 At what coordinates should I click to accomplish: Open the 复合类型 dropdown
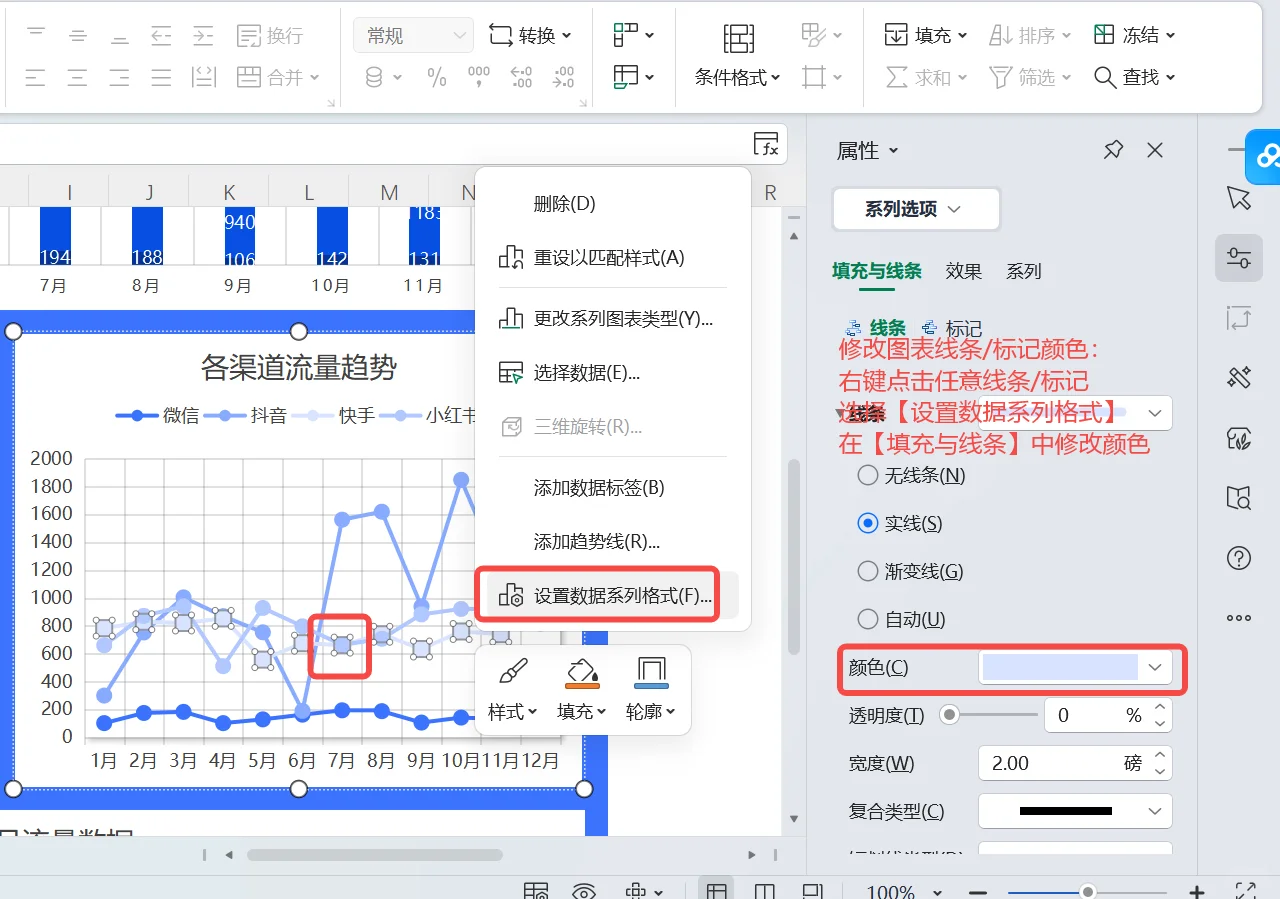tap(1074, 811)
